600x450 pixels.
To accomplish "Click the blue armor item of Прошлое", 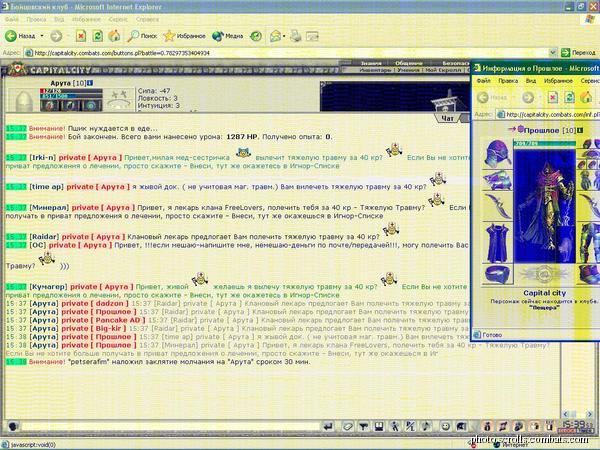I will point(497,243).
